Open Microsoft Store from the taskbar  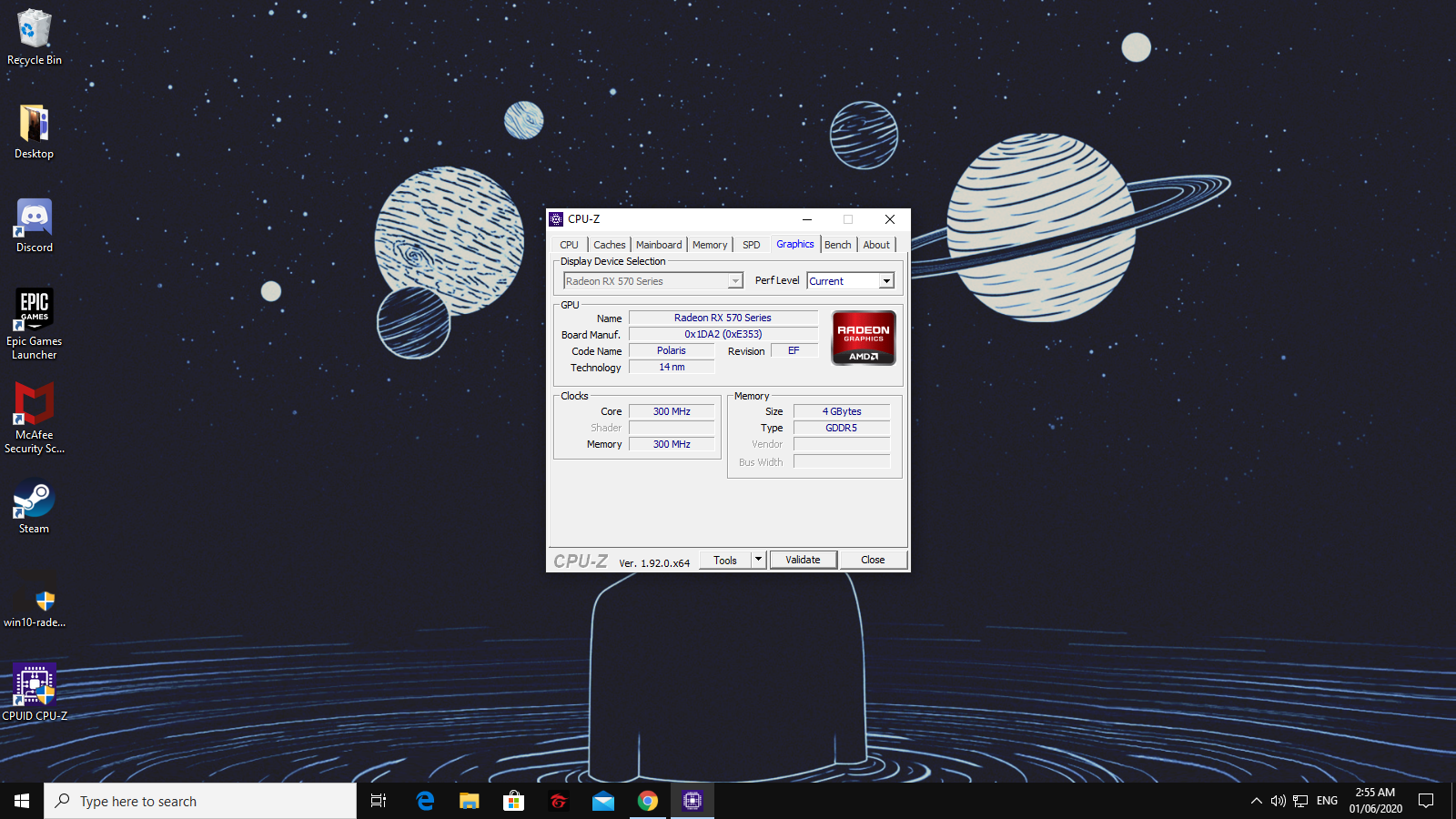click(x=513, y=801)
